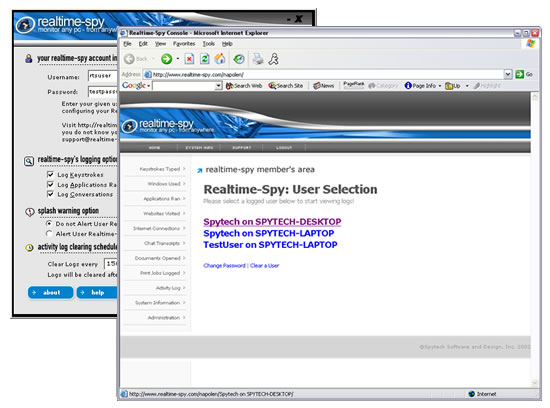Select Spytech on SPYTECH-LAPTOP user
The height and width of the screenshot is (408, 550).
point(269,233)
